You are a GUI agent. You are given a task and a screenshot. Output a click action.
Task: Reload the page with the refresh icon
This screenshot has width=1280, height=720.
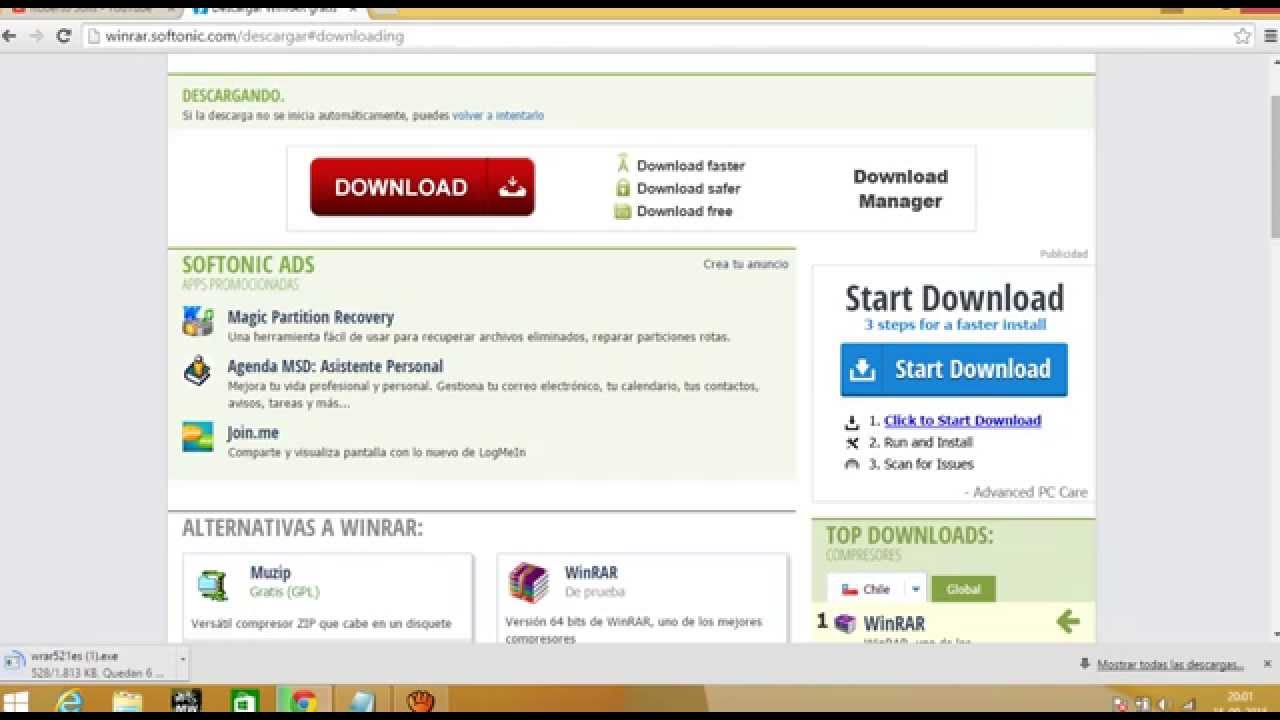pos(63,36)
